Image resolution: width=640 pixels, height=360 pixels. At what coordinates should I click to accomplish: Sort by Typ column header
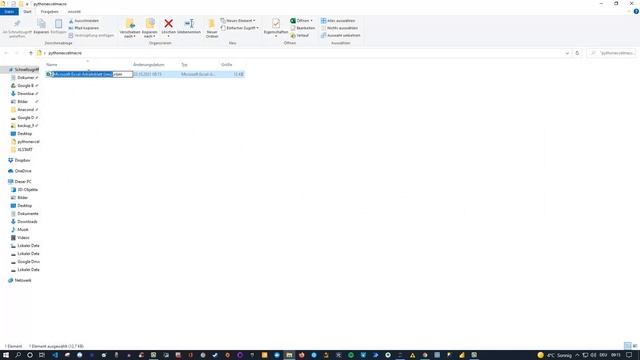tap(184, 64)
